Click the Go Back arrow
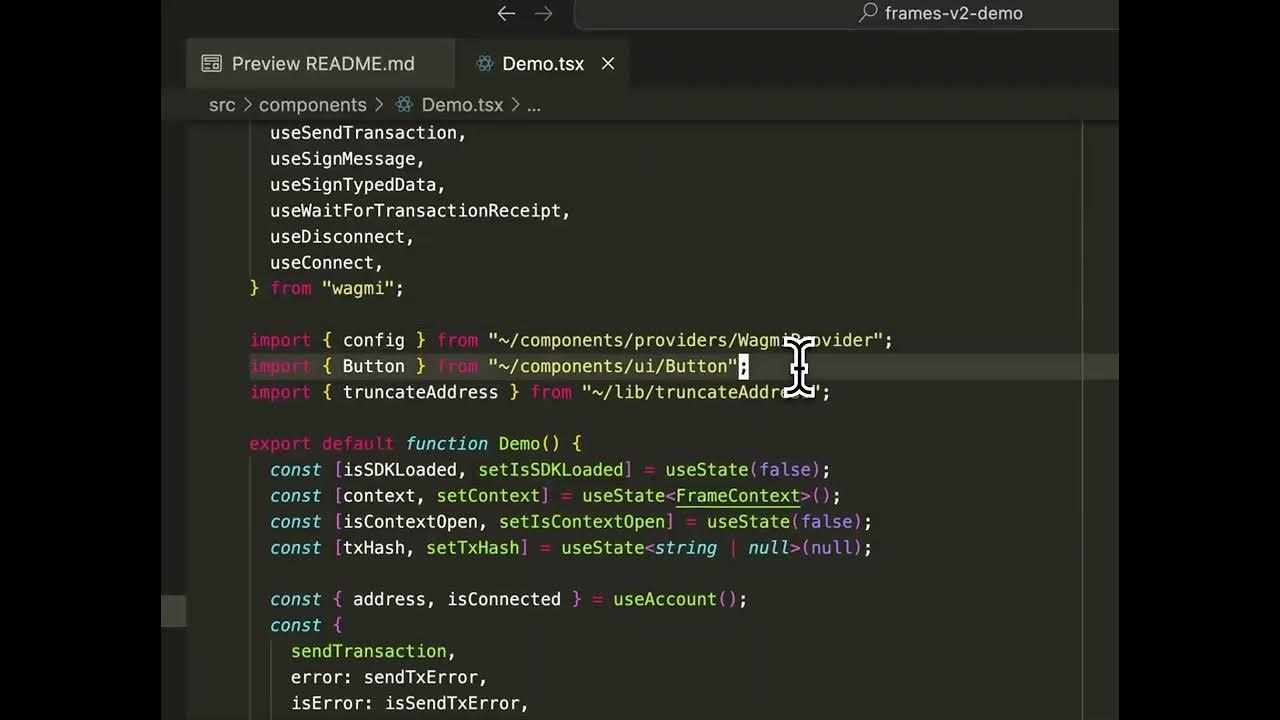Screen dimensions: 1280x720 coord(506,13)
